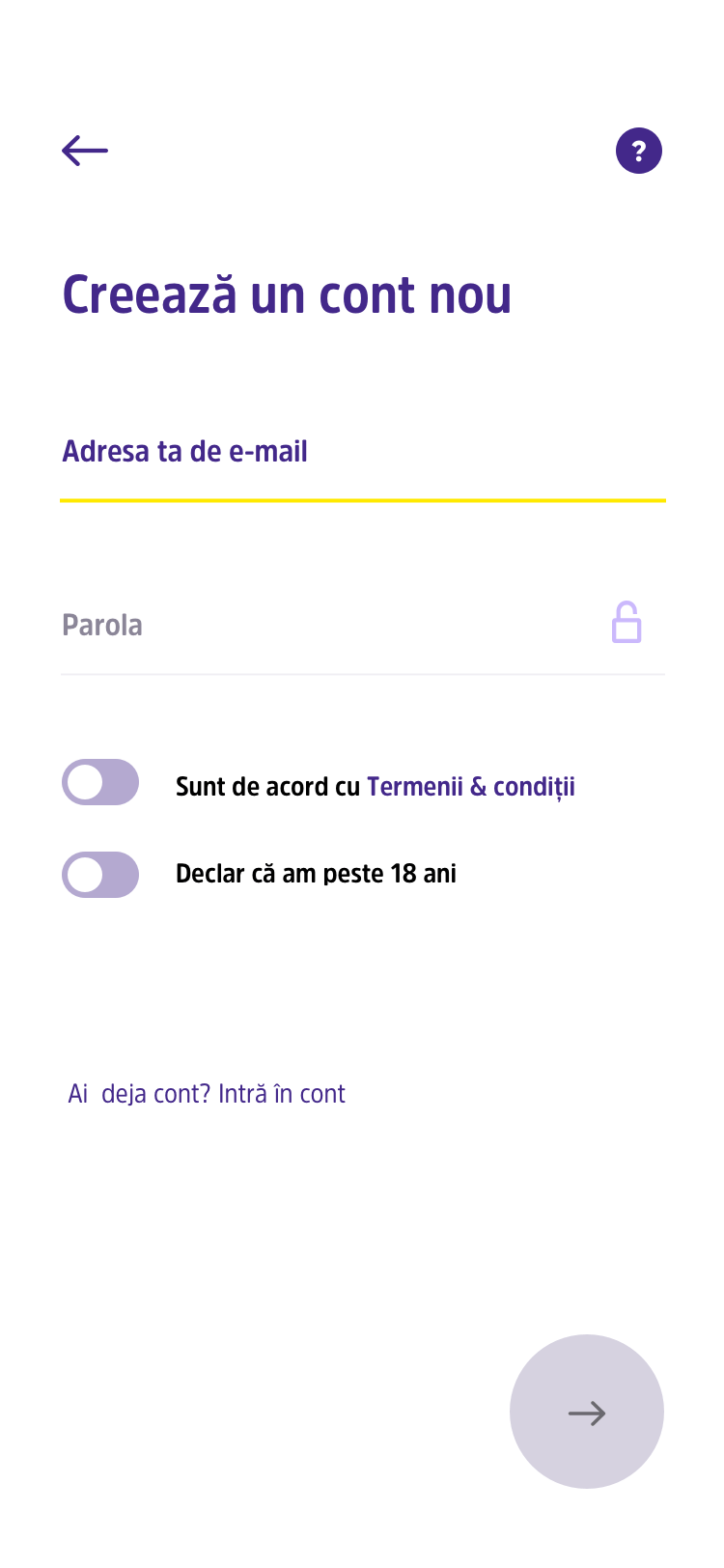Select the Intră în cont sign-in text
This screenshot has width=724, height=1568.
[x=282, y=1094]
